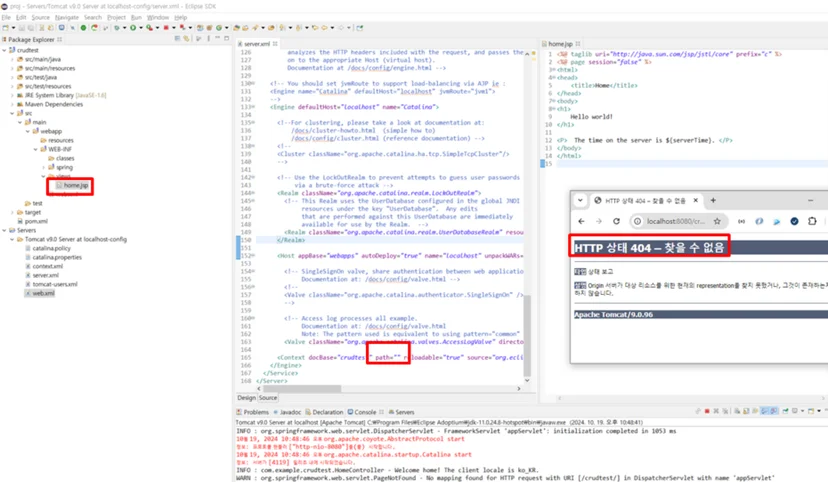Expand the src/main/java folder
This screenshot has height=482, width=828.
pyautogui.click(x=12, y=59)
